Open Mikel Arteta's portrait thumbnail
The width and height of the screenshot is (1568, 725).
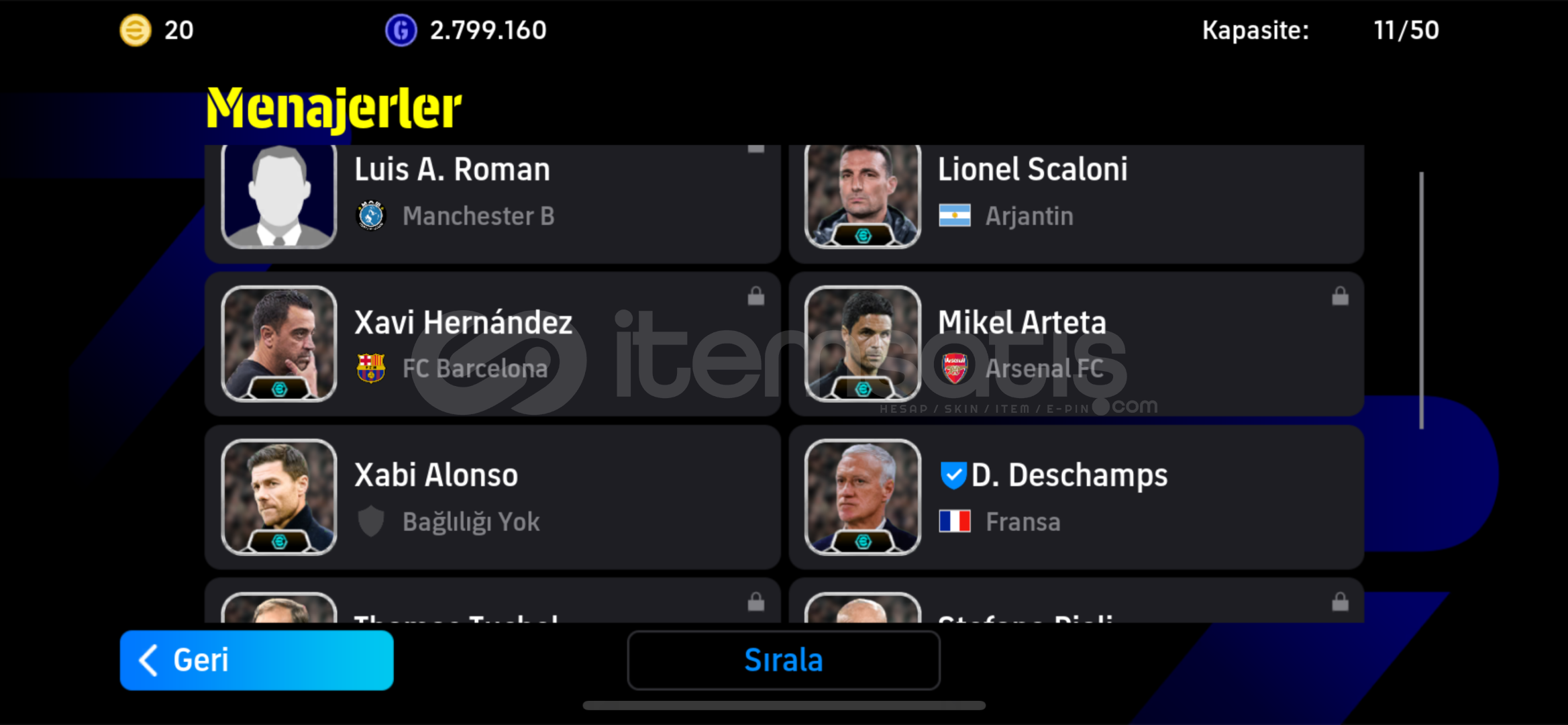(x=863, y=344)
